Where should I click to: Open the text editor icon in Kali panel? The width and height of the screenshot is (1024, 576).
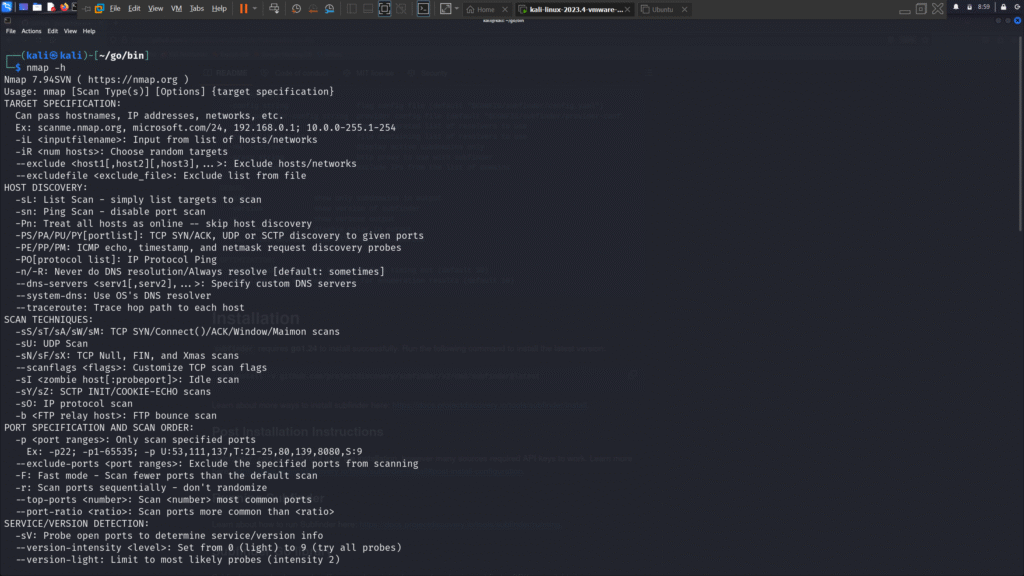(x=51, y=8)
